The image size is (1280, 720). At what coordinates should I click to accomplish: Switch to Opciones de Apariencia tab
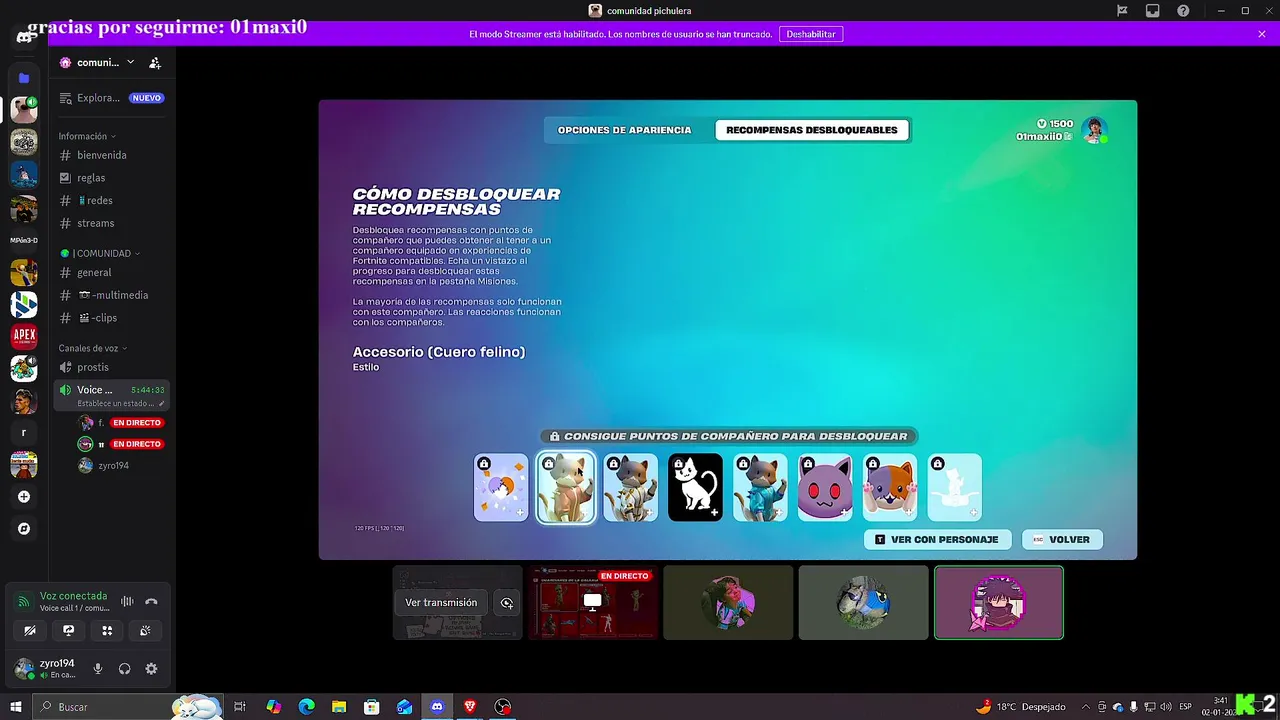[x=624, y=130]
